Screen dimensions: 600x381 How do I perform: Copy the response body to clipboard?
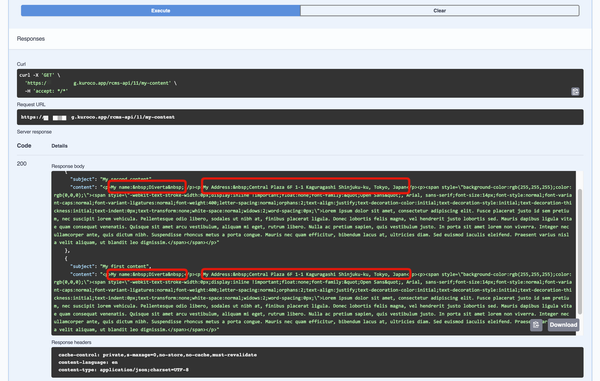pyautogui.click(x=536, y=325)
